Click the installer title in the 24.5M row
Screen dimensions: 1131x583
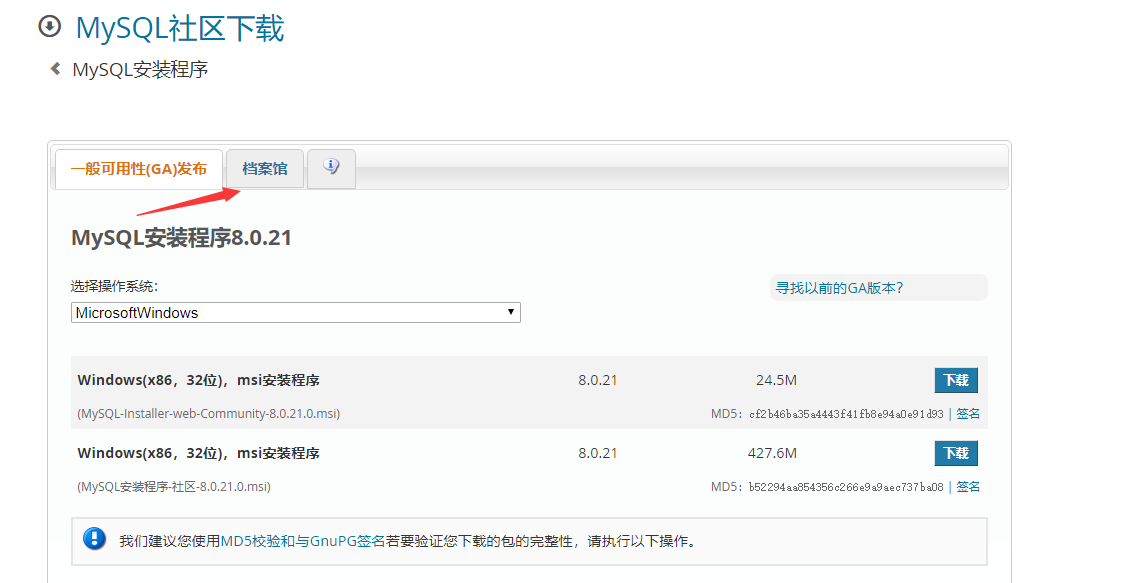(x=198, y=380)
